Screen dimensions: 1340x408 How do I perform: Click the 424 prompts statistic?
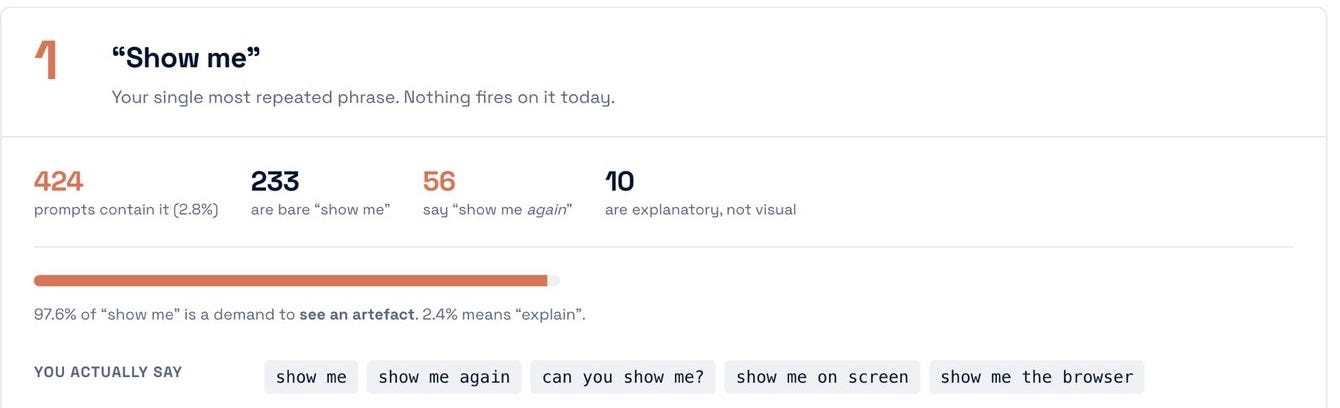coord(58,181)
